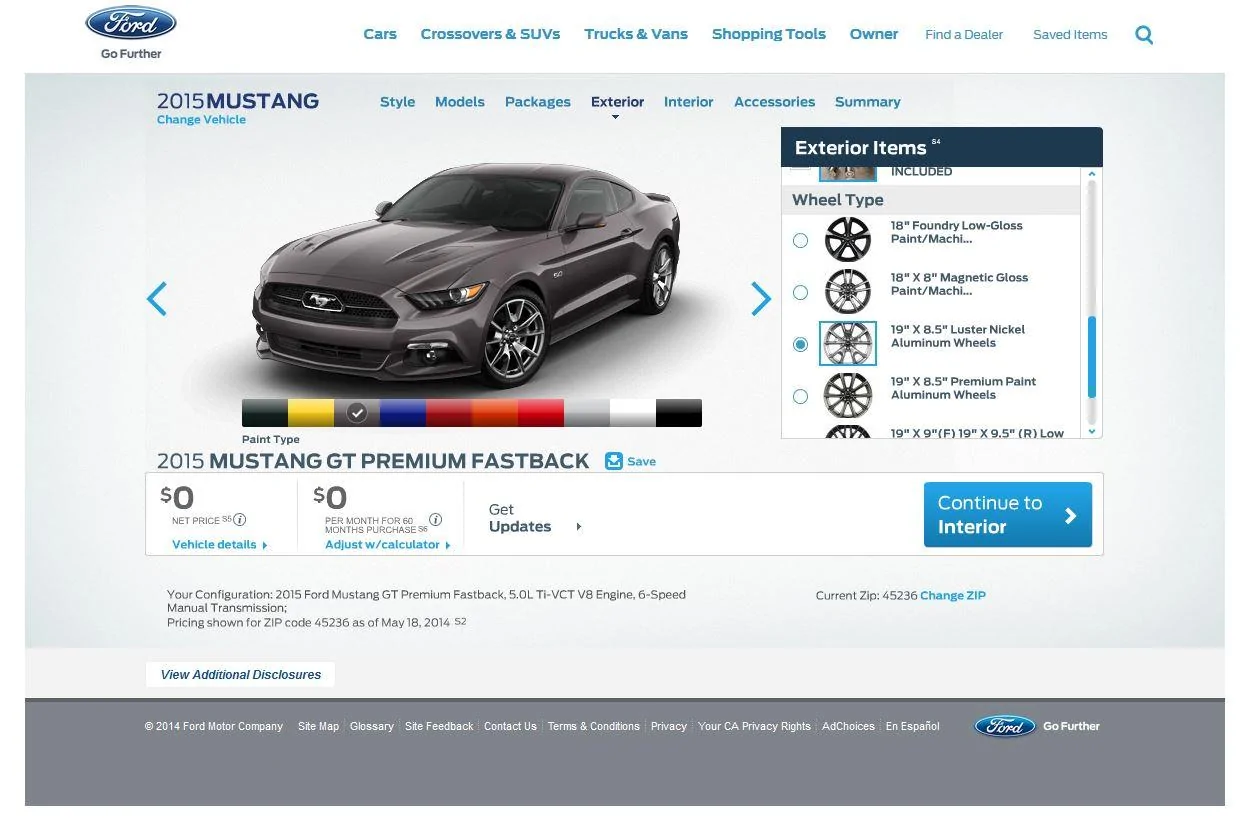The width and height of the screenshot is (1260, 818).
Task: Expand Vehicle details
Action: click(220, 545)
